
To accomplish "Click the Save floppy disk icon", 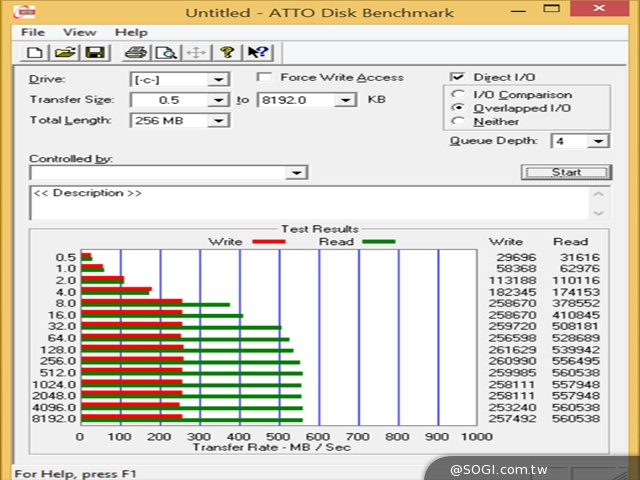I will tap(93, 52).
